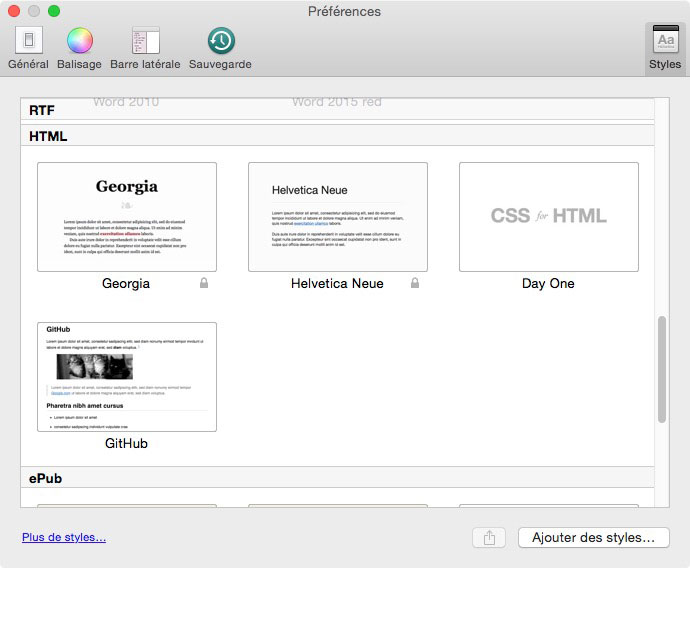Select the Styles tab in the toolbar
Viewport: 690px width, 622px height.
(x=665, y=48)
